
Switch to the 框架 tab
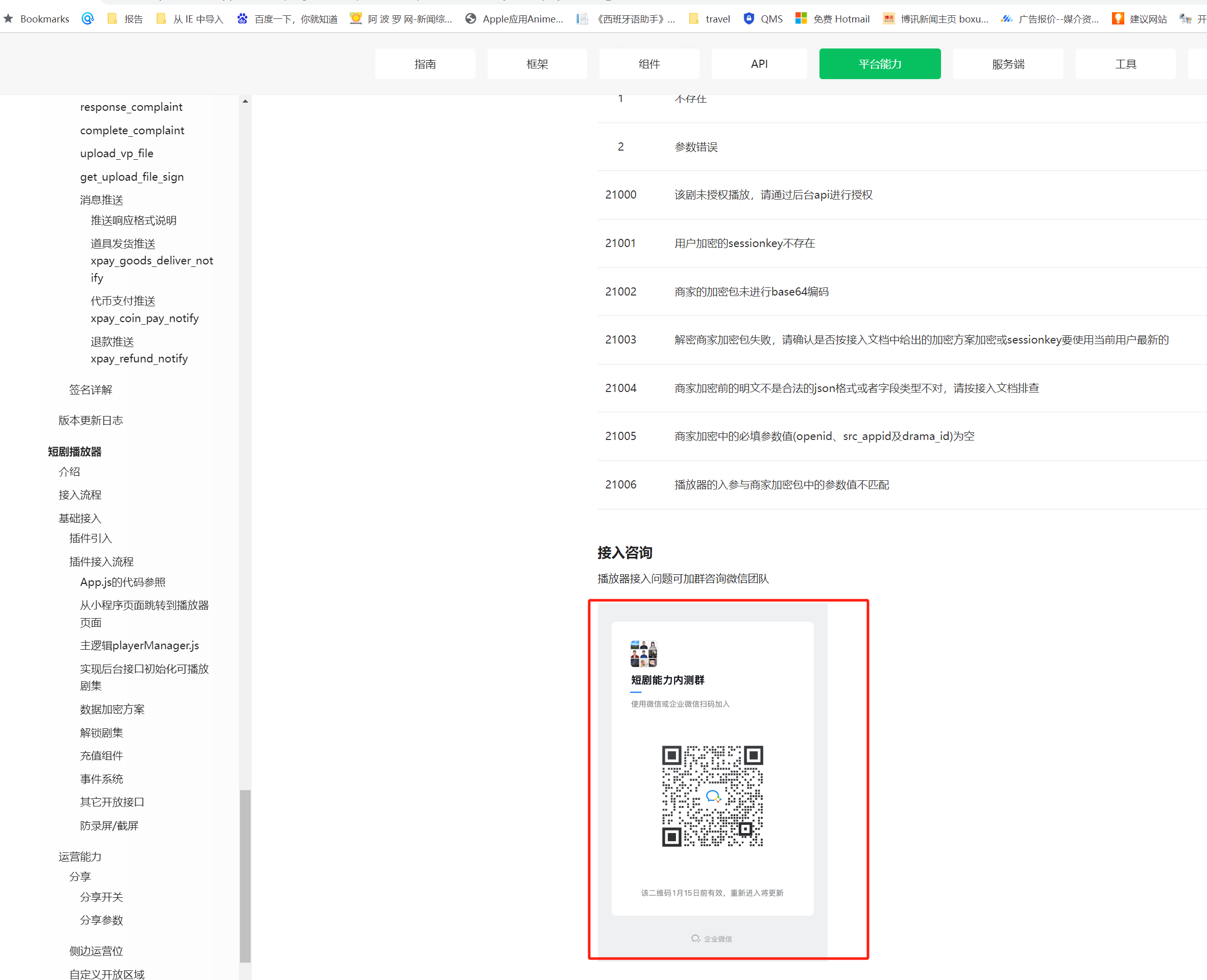[537, 64]
